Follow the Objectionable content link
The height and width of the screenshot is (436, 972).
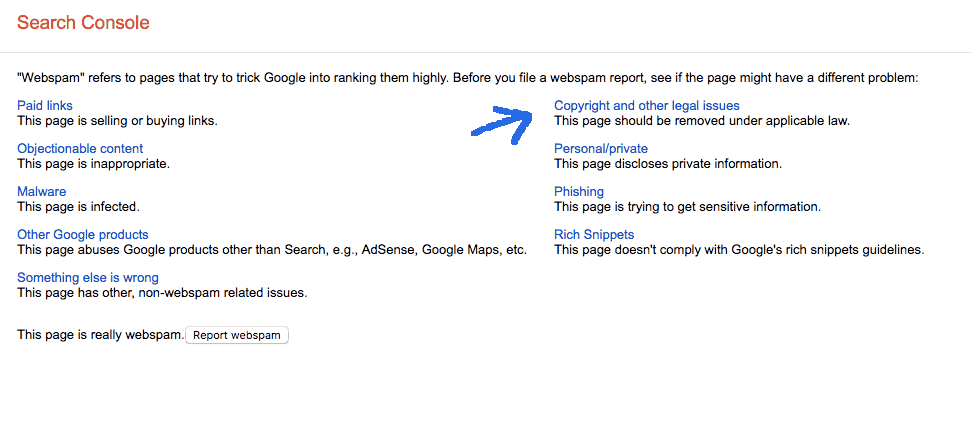(x=80, y=149)
